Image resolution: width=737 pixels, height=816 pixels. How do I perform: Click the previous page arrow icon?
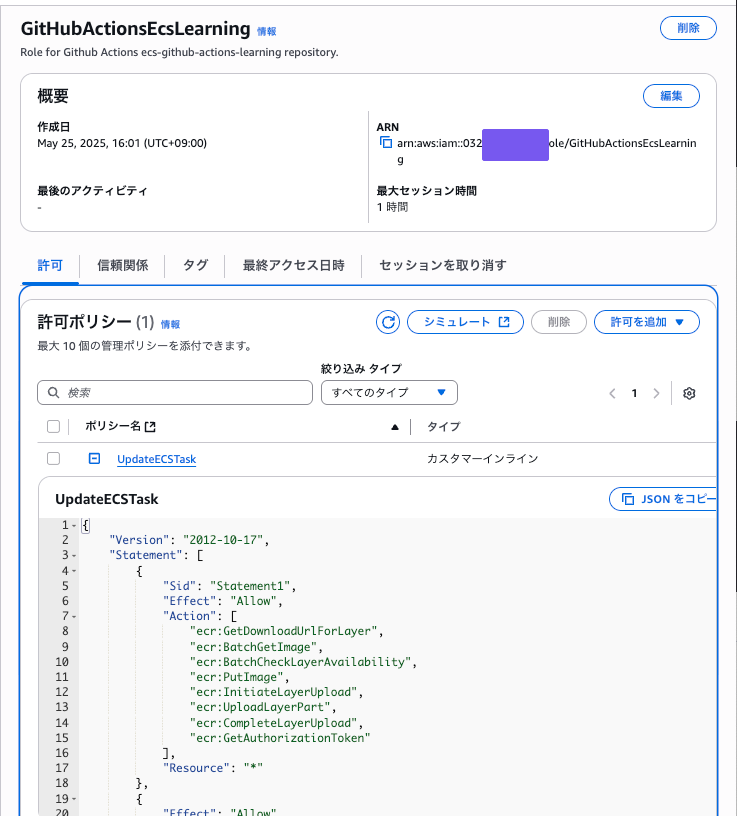coord(612,393)
